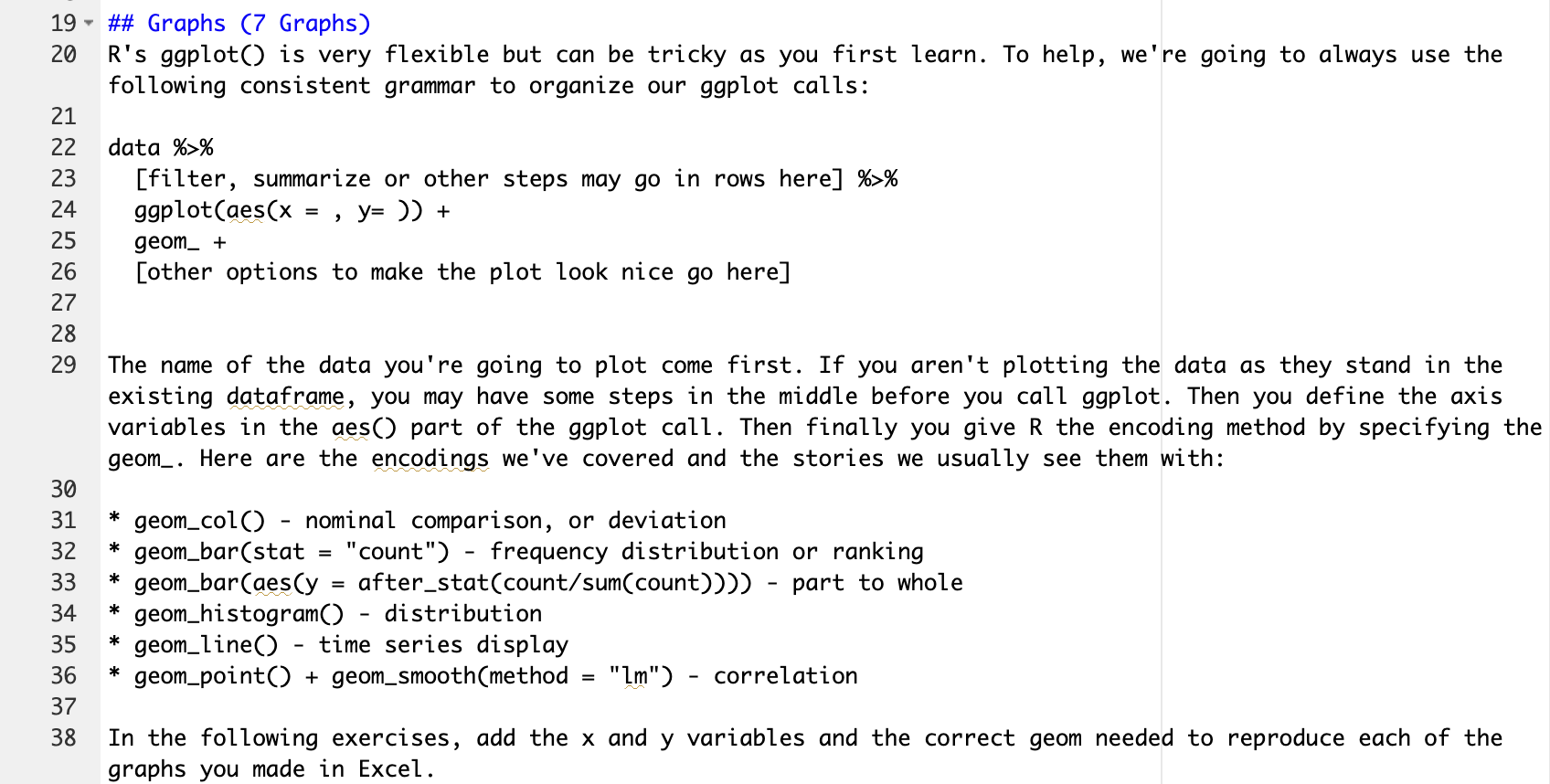Image resolution: width=1550 pixels, height=784 pixels.
Task: Click 'geom_bar(stat = "count")' text
Action: click(x=292, y=551)
